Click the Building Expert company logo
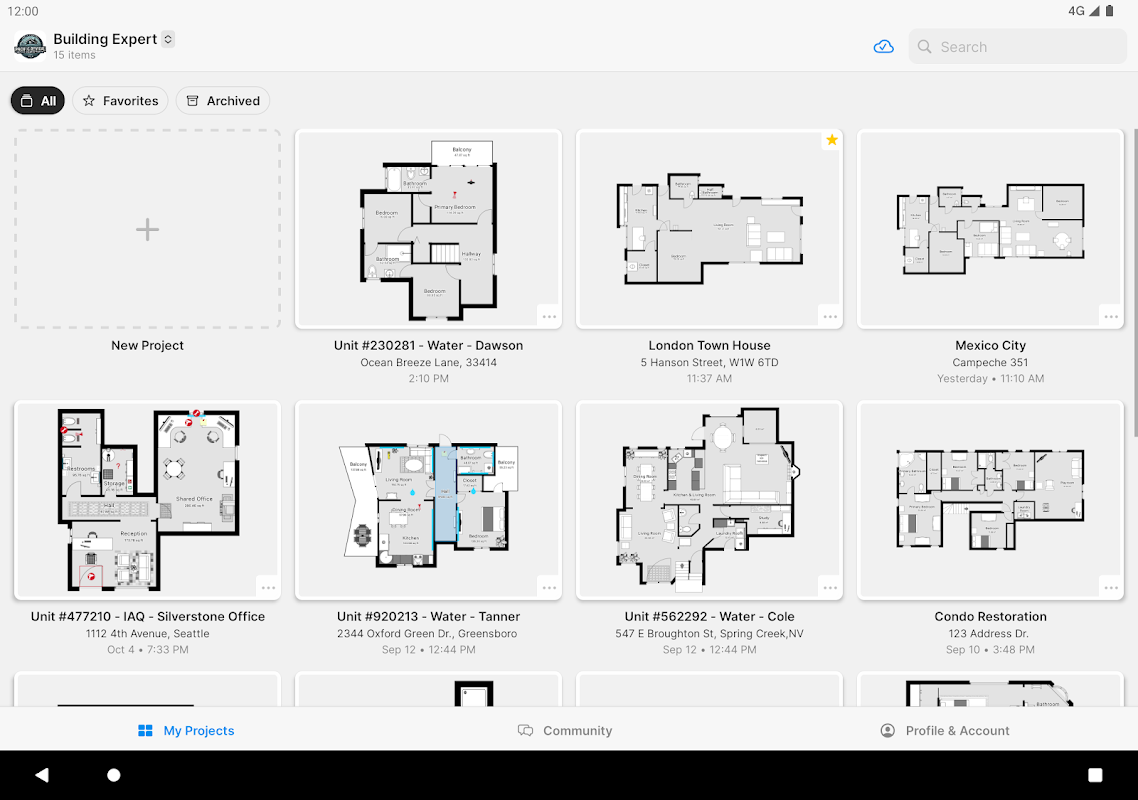The height and width of the screenshot is (800, 1138). [30, 46]
